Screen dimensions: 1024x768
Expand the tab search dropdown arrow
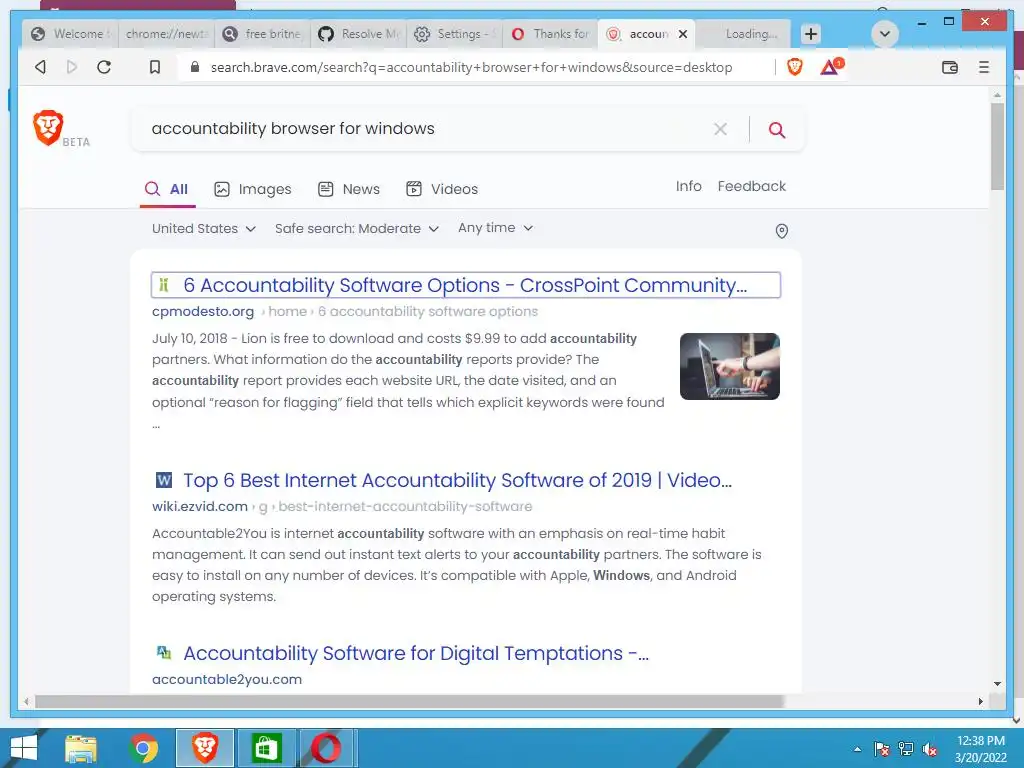[x=884, y=34]
